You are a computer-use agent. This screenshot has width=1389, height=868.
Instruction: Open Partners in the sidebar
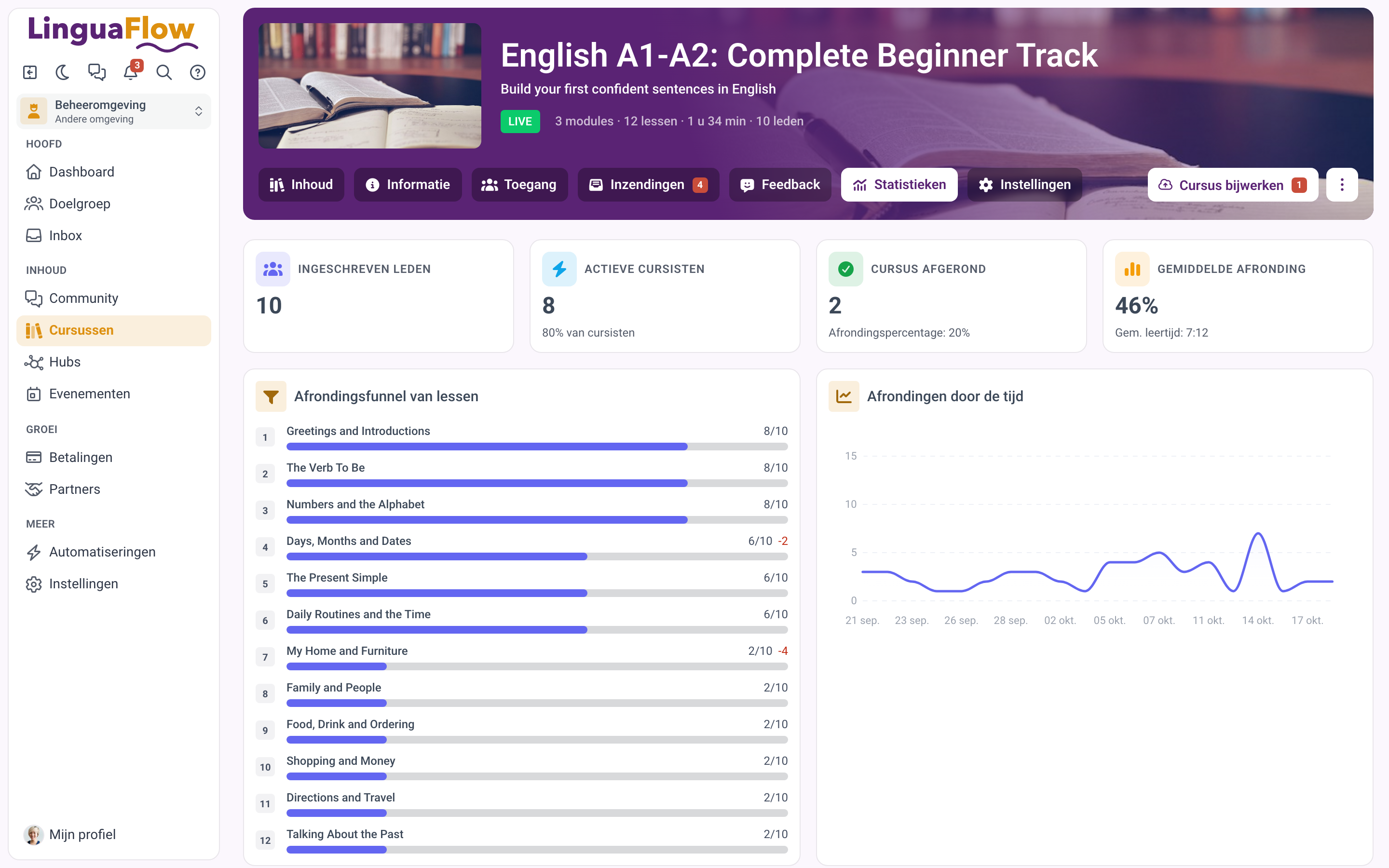(114, 489)
